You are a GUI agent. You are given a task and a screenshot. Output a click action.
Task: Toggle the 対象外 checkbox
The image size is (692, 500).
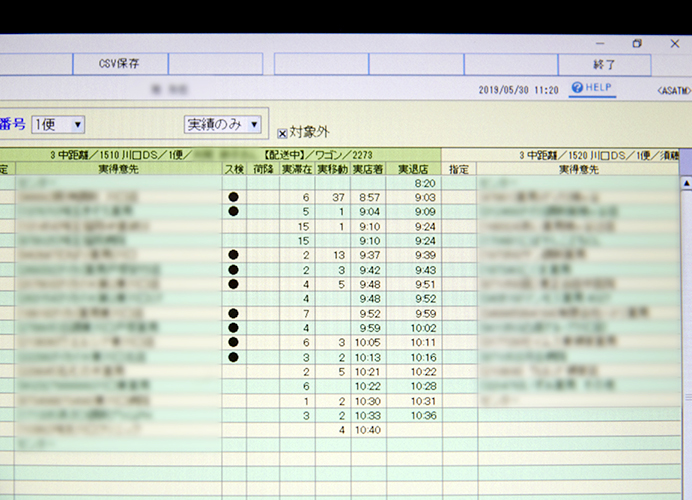click(282, 133)
